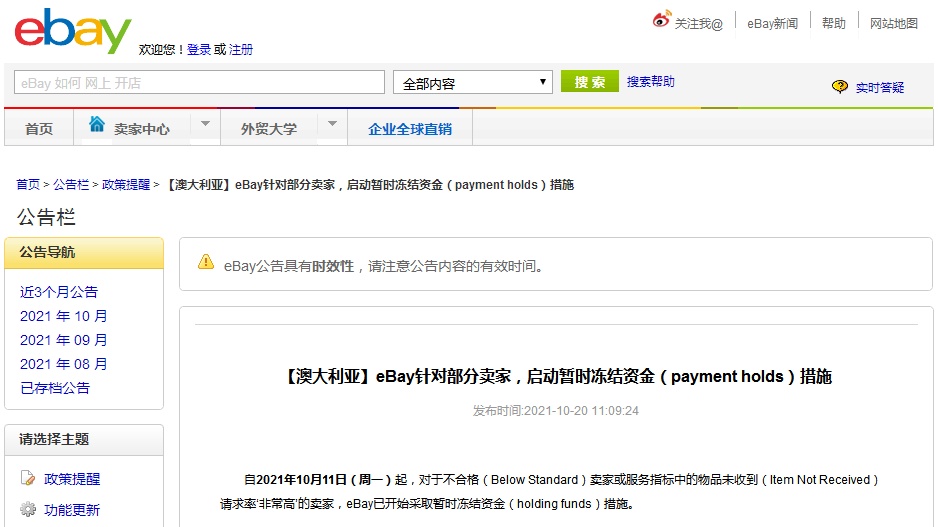Click the 关注我@ link

click(x=699, y=24)
